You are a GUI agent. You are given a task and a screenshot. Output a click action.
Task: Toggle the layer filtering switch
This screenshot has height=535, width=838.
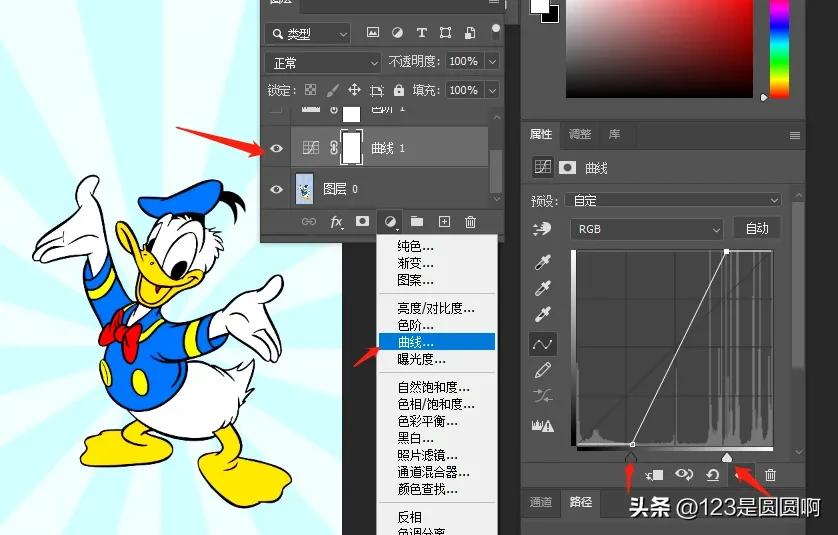pyautogui.click(x=496, y=32)
